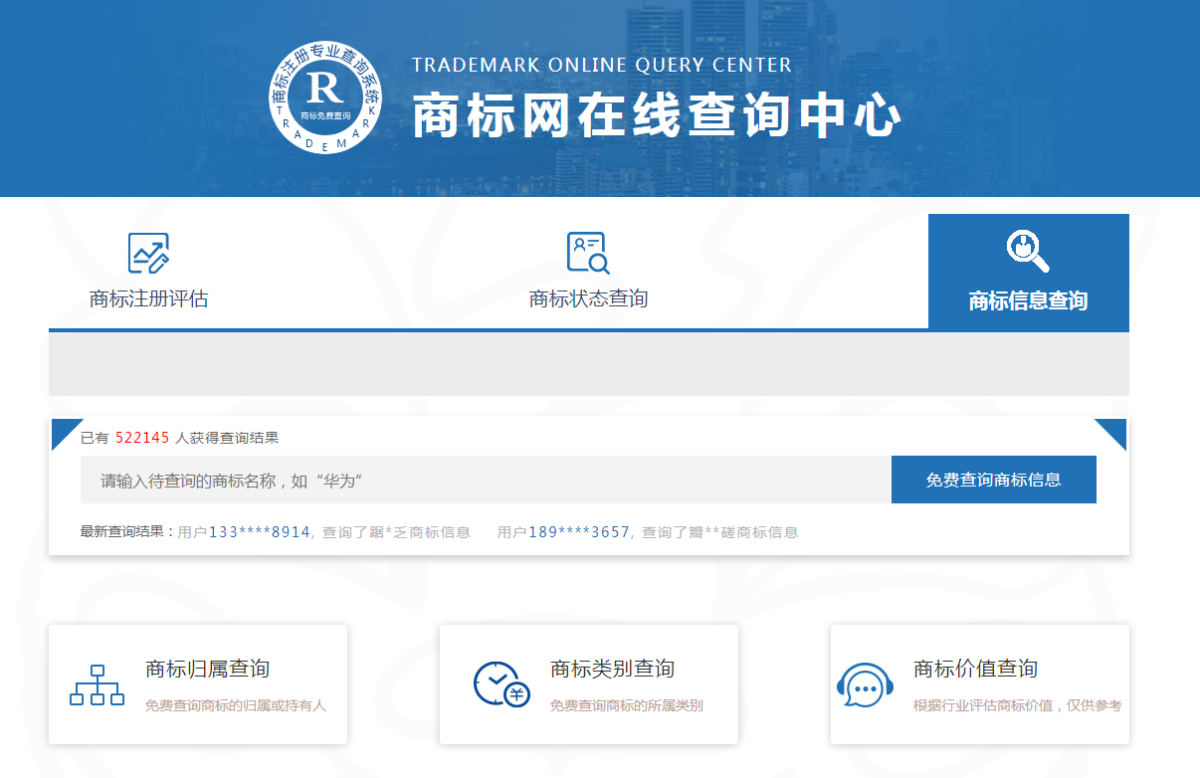Select the 商标信息查询 tab label
This screenshot has height=778, width=1200.
(x=1028, y=301)
